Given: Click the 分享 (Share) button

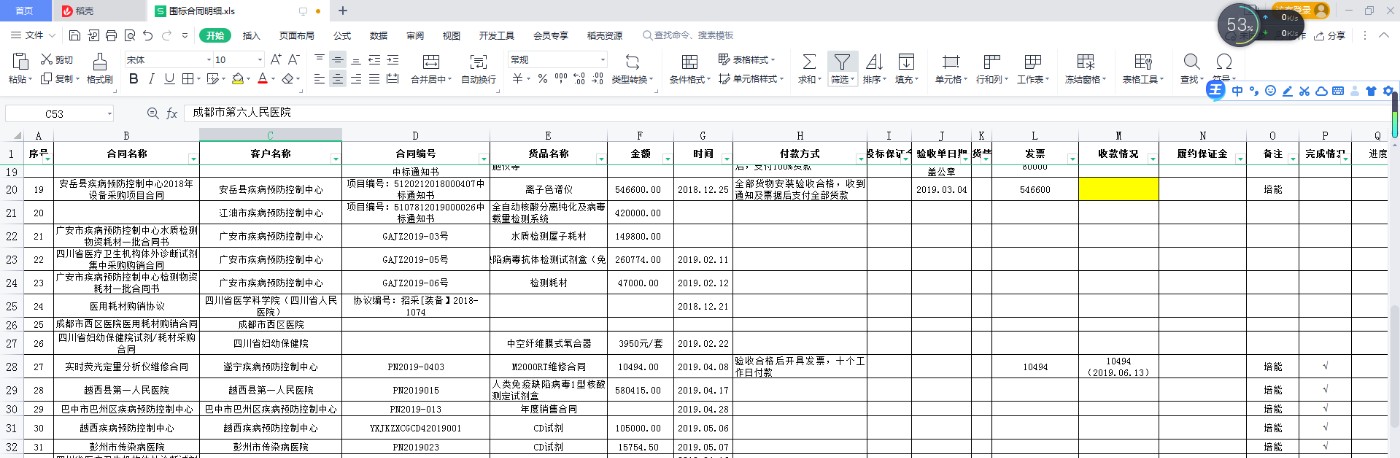Looking at the screenshot, I should [x=1329, y=35].
